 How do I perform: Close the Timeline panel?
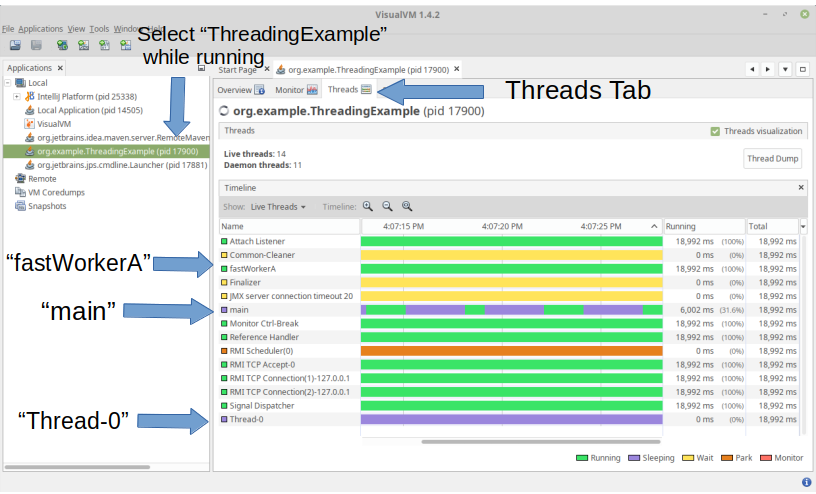(x=801, y=187)
